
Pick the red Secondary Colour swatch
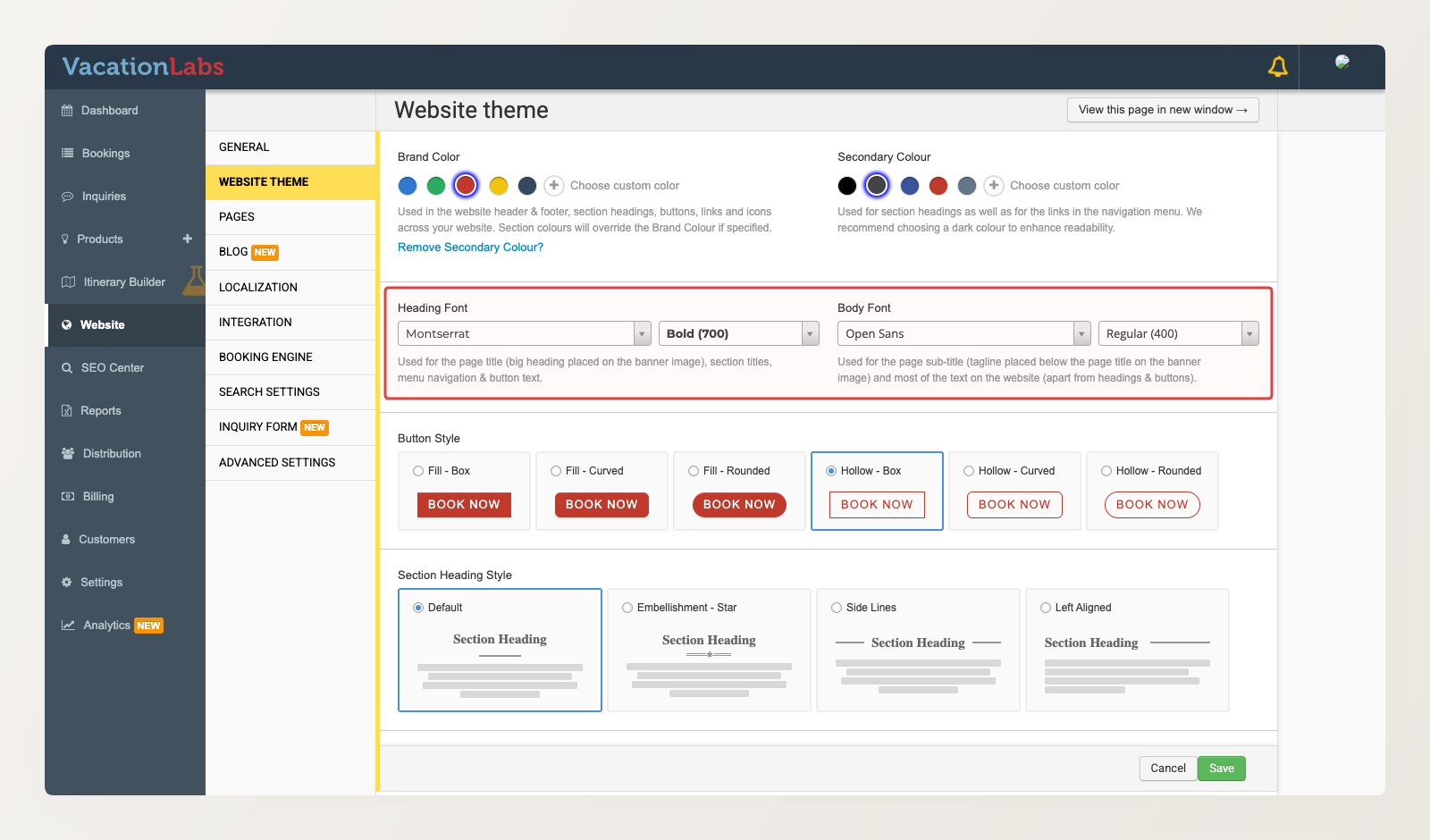tap(938, 185)
